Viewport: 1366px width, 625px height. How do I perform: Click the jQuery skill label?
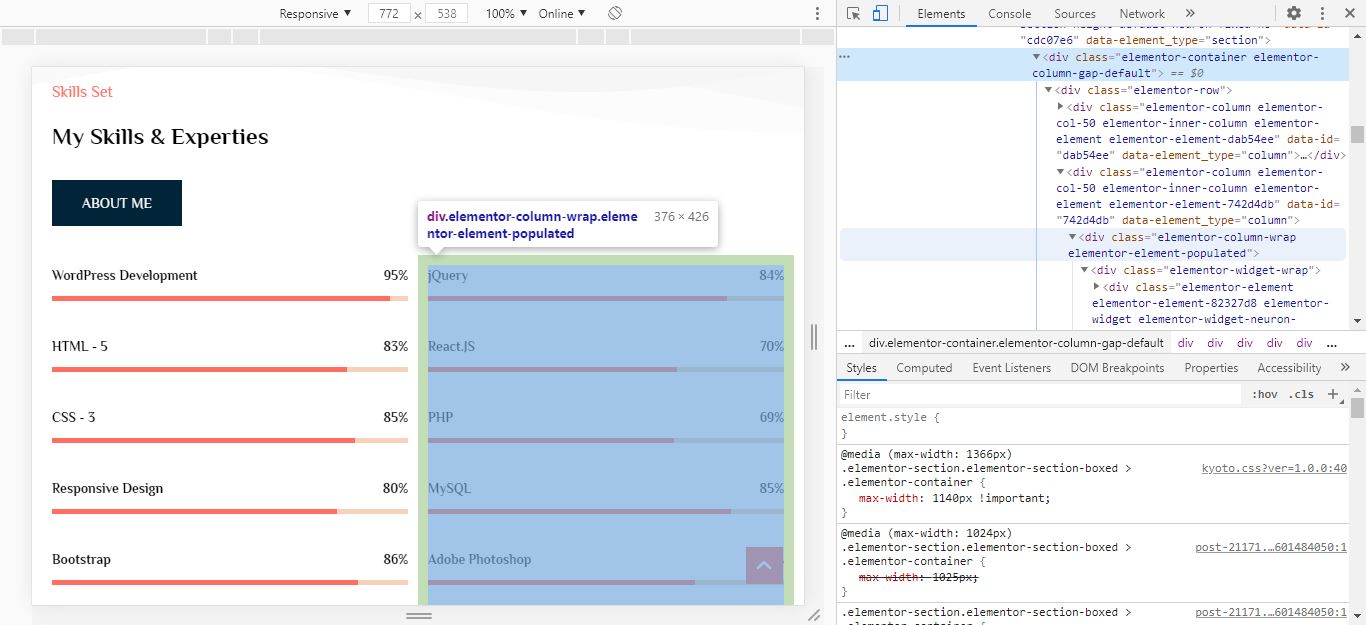pyautogui.click(x=447, y=275)
